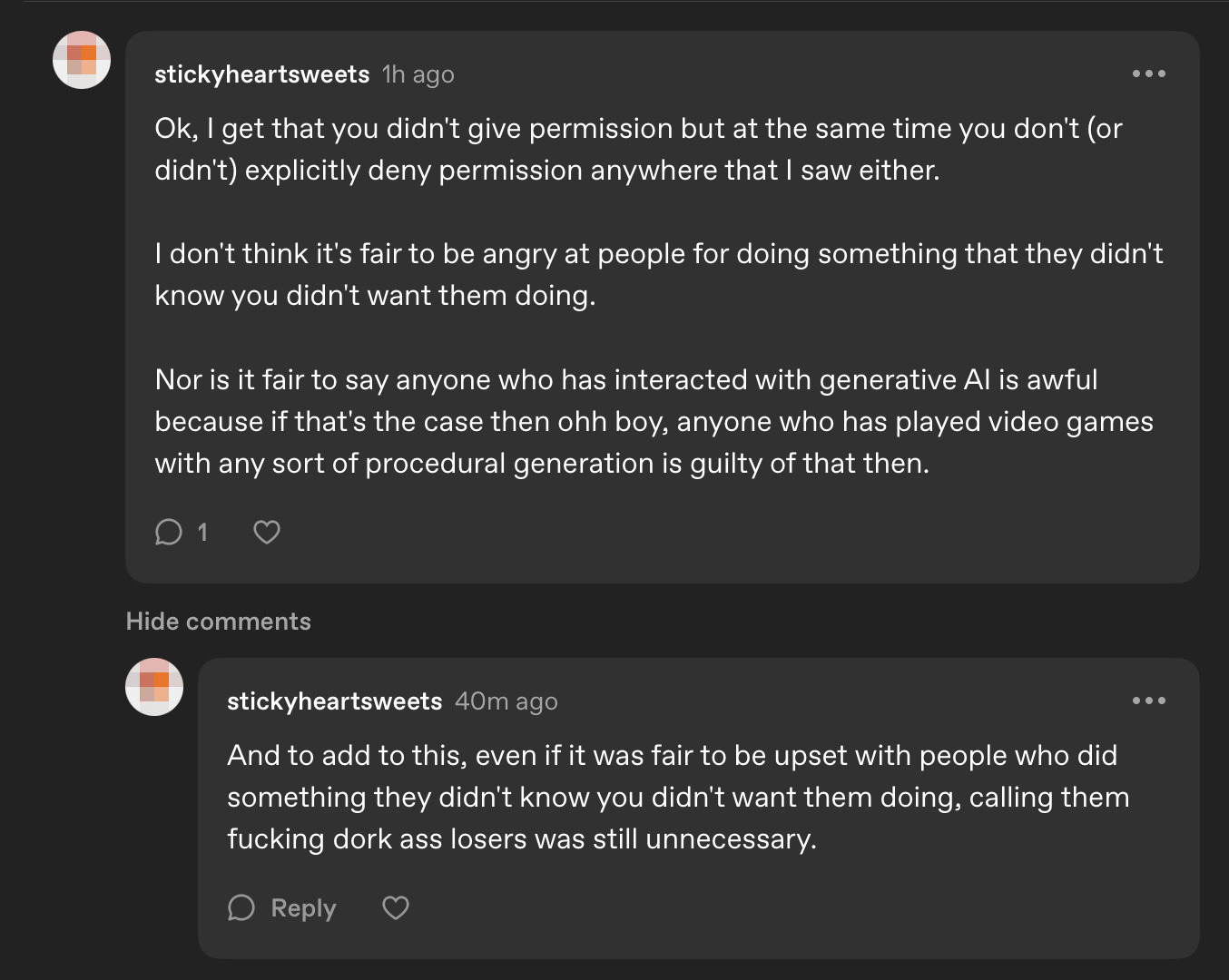Open the avatar on the nested reply
The width and height of the screenshot is (1229, 980).
tap(154, 687)
